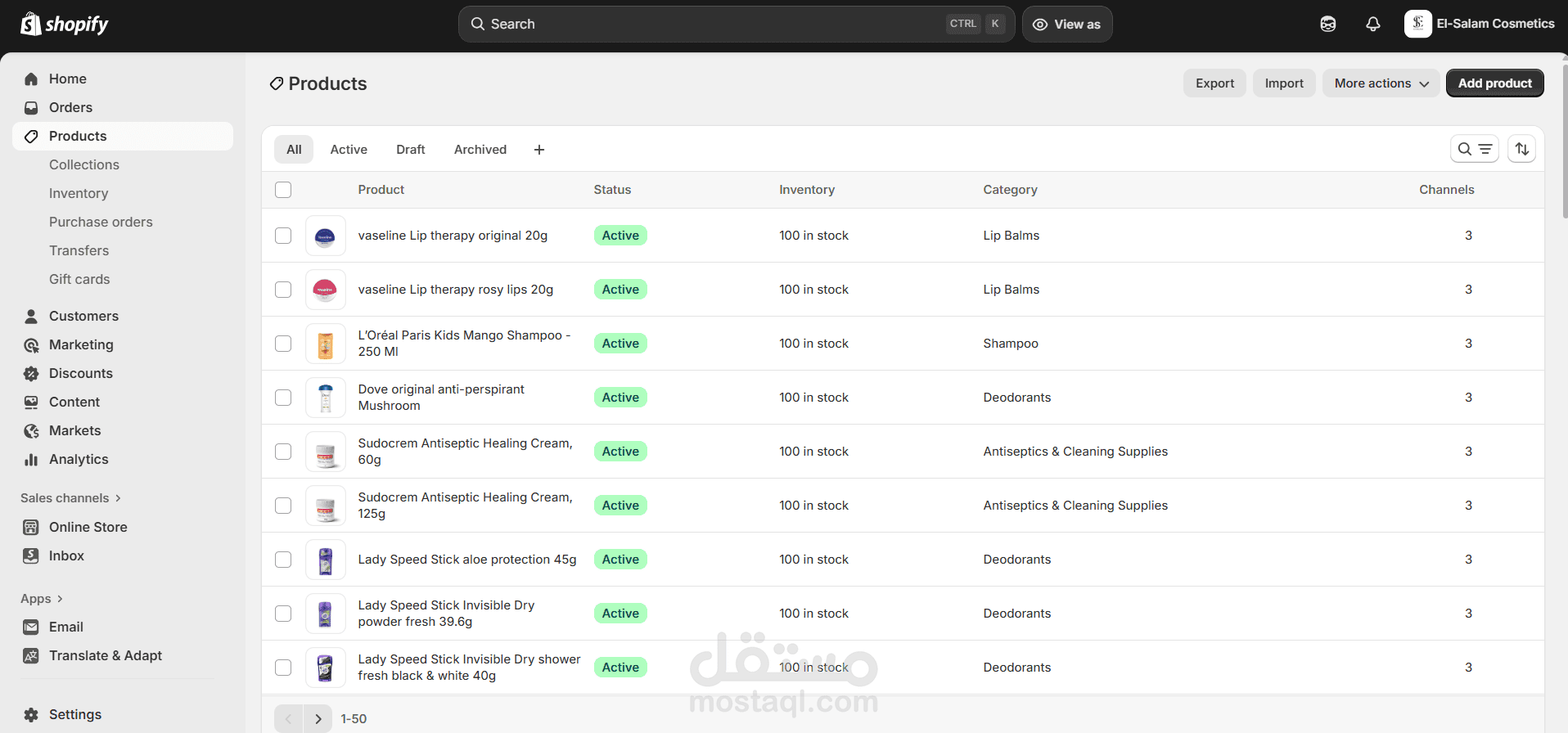Click the Home icon in sidebar
Image resolution: width=1568 pixels, height=733 pixels.
pyautogui.click(x=31, y=79)
